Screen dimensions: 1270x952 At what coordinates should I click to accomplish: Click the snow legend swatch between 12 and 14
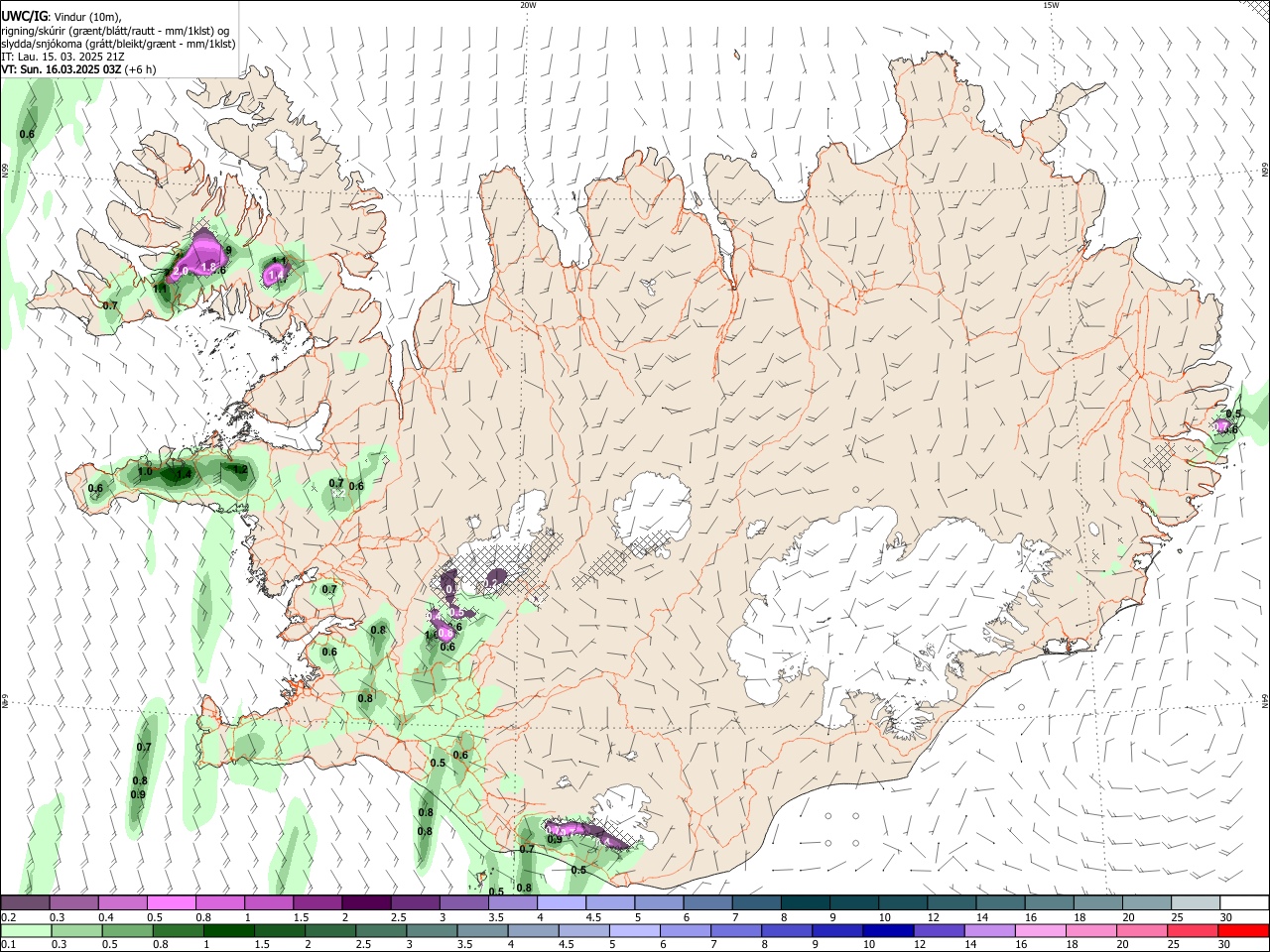[x=952, y=903]
